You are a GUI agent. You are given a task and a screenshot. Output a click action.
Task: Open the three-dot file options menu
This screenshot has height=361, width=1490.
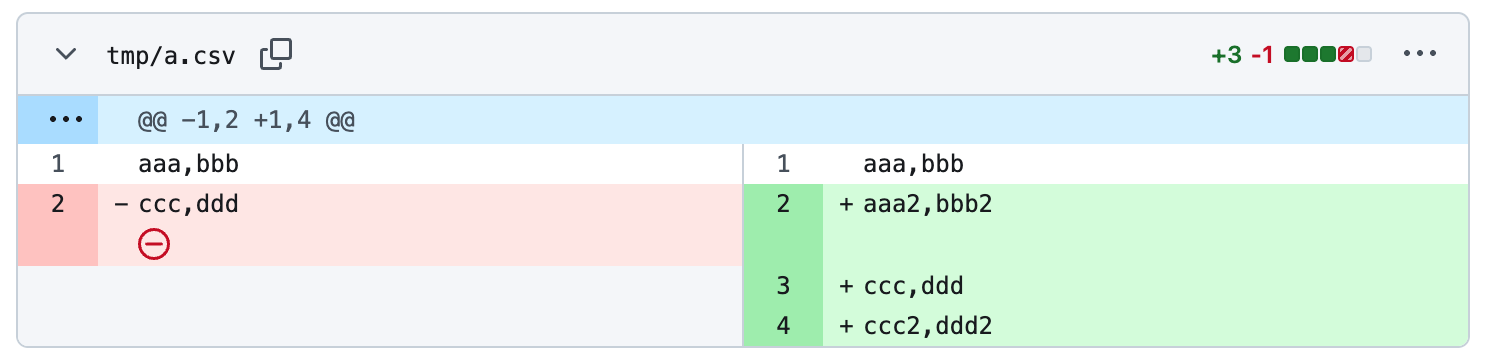point(1420,54)
